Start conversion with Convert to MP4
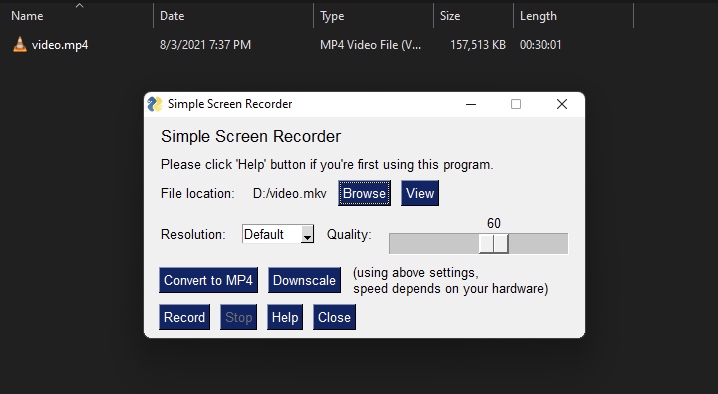The image size is (718, 394). point(208,280)
